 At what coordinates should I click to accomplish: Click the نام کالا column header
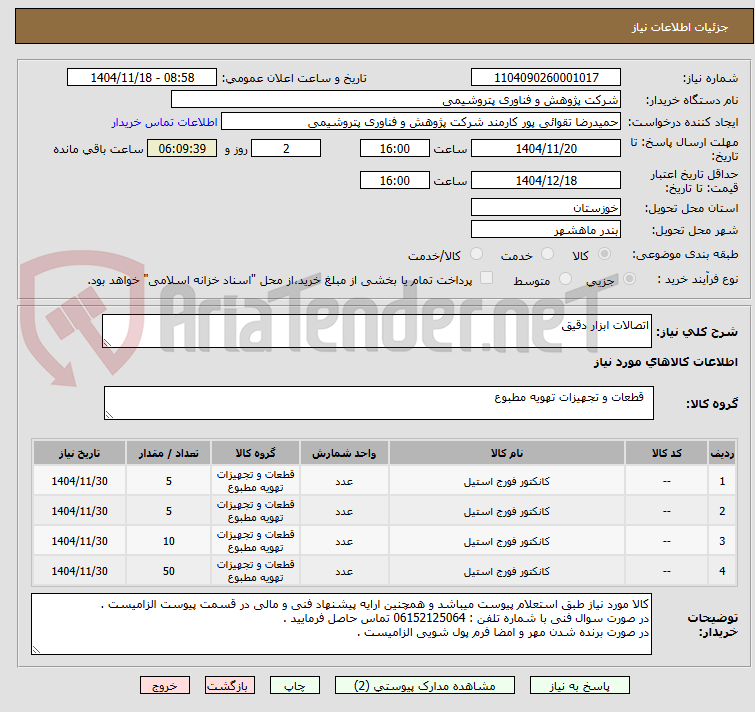507,453
